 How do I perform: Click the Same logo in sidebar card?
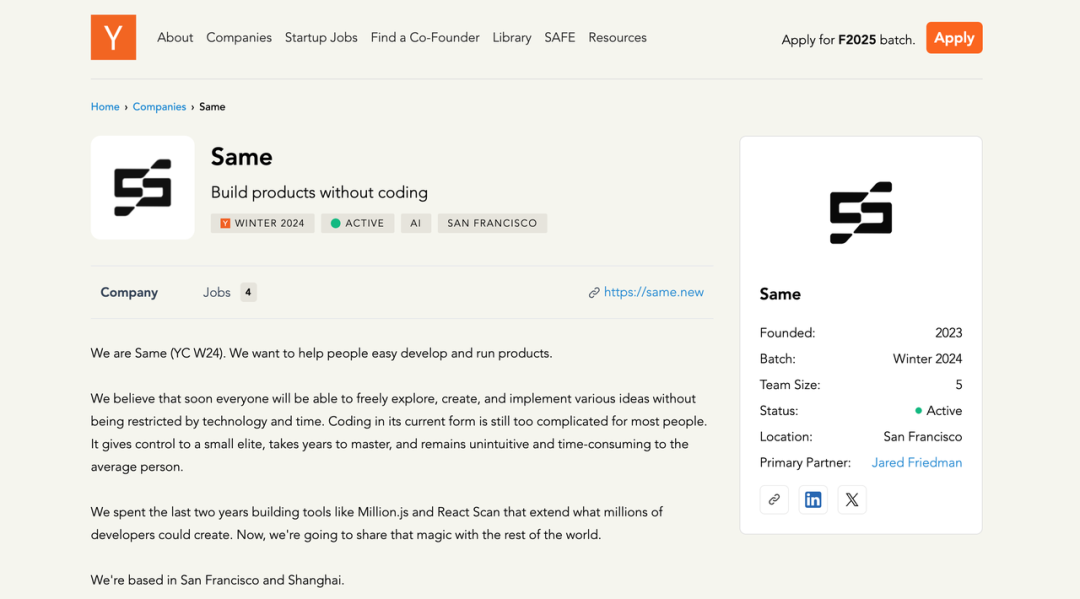[x=861, y=212]
